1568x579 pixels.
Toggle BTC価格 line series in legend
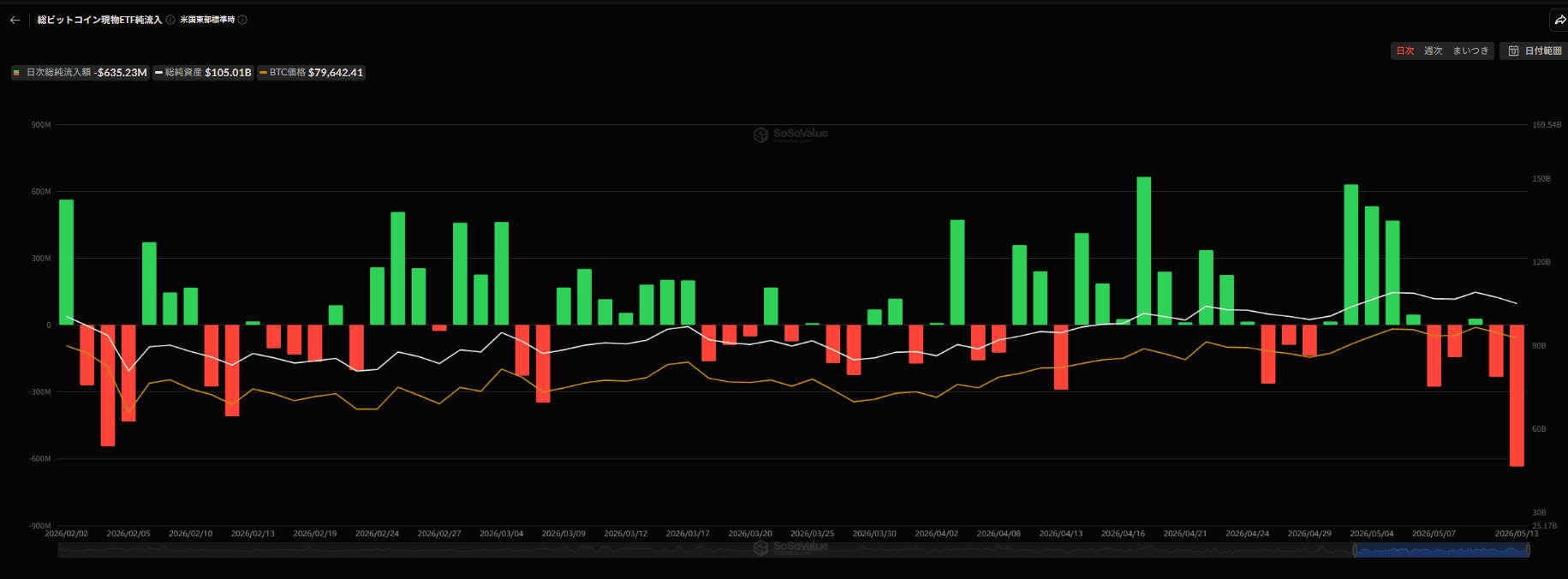click(312, 73)
